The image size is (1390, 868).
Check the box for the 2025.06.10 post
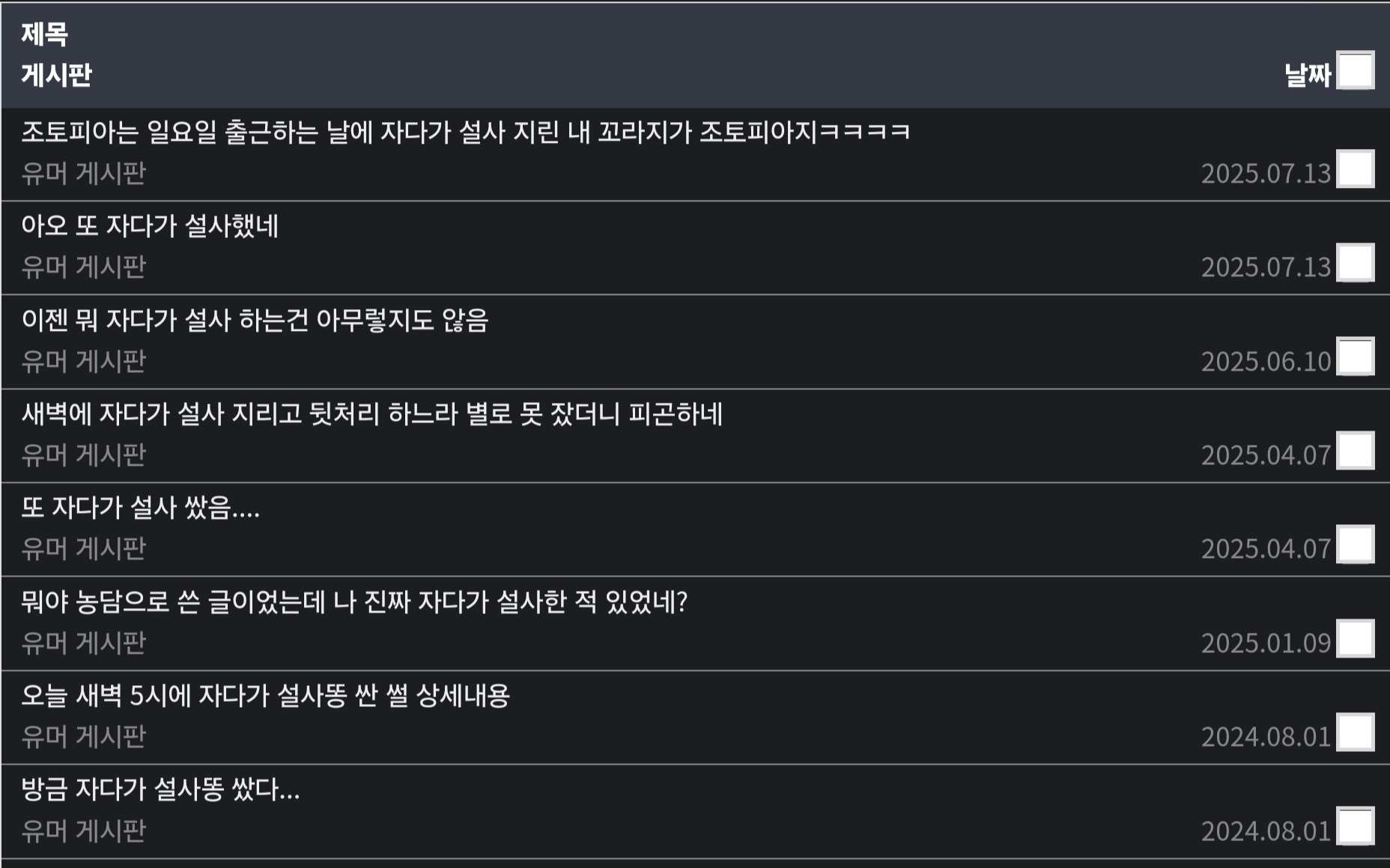click(x=1355, y=356)
